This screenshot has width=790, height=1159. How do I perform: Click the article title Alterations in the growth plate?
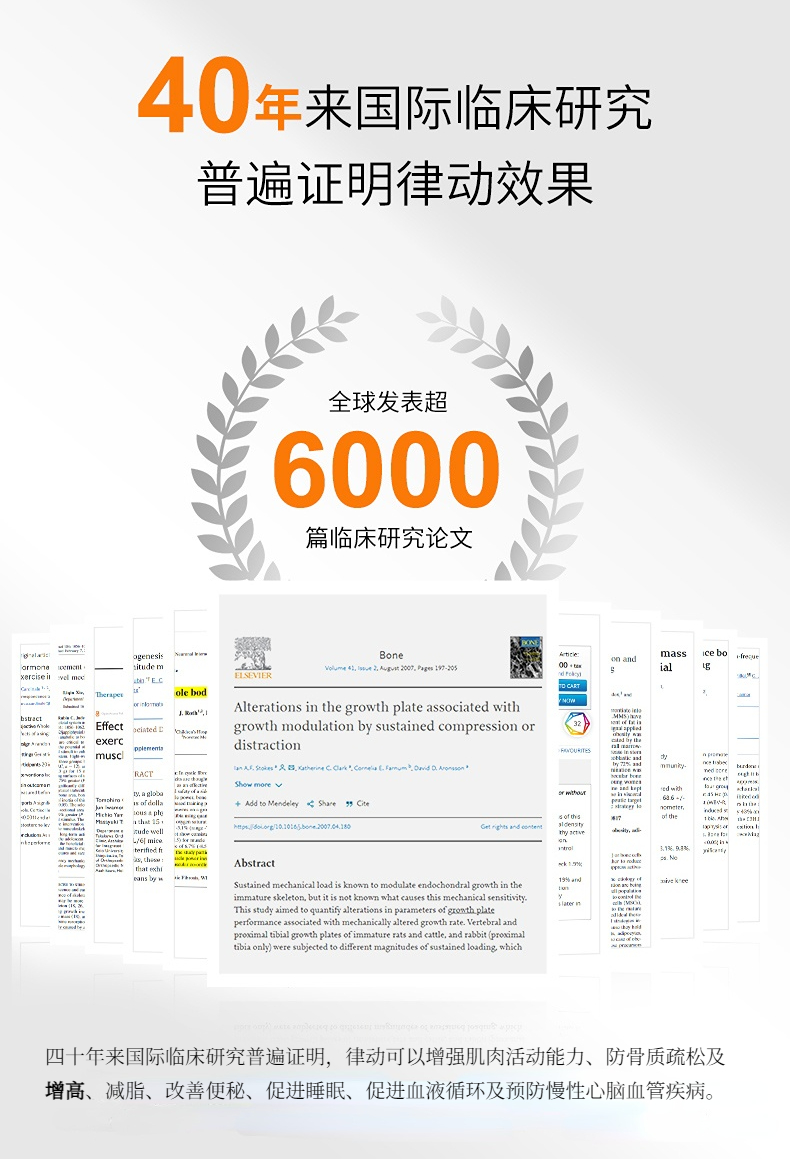(384, 726)
